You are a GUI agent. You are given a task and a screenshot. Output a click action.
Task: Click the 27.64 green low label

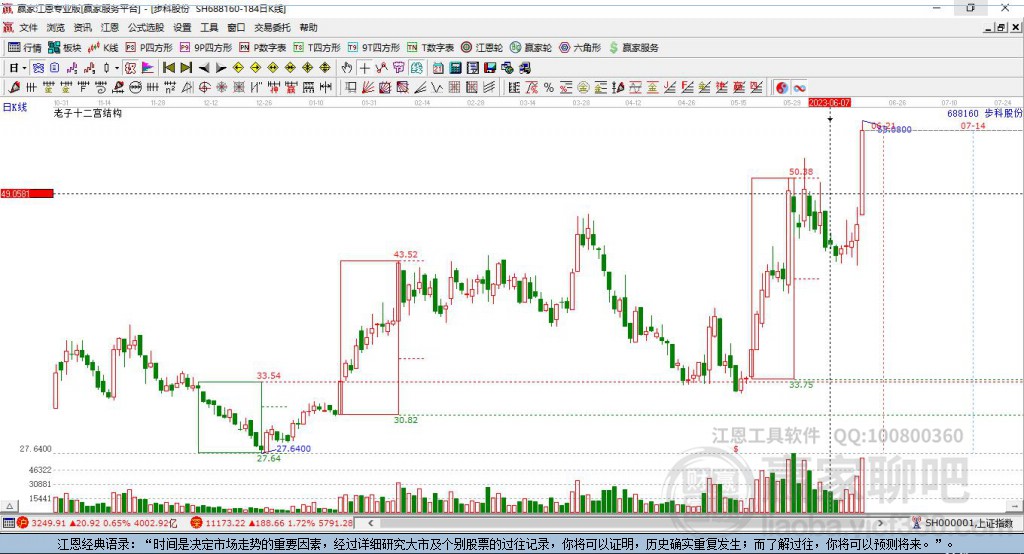pos(268,459)
